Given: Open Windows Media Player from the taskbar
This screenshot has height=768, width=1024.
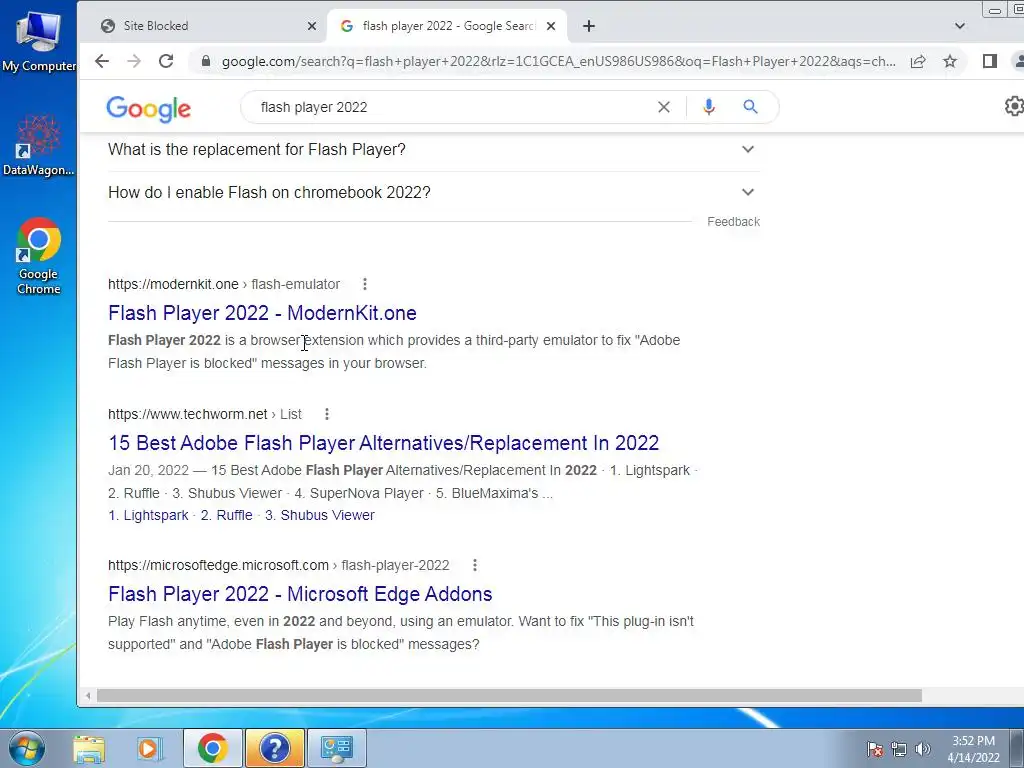Looking at the screenshot, I should point(150,748).
